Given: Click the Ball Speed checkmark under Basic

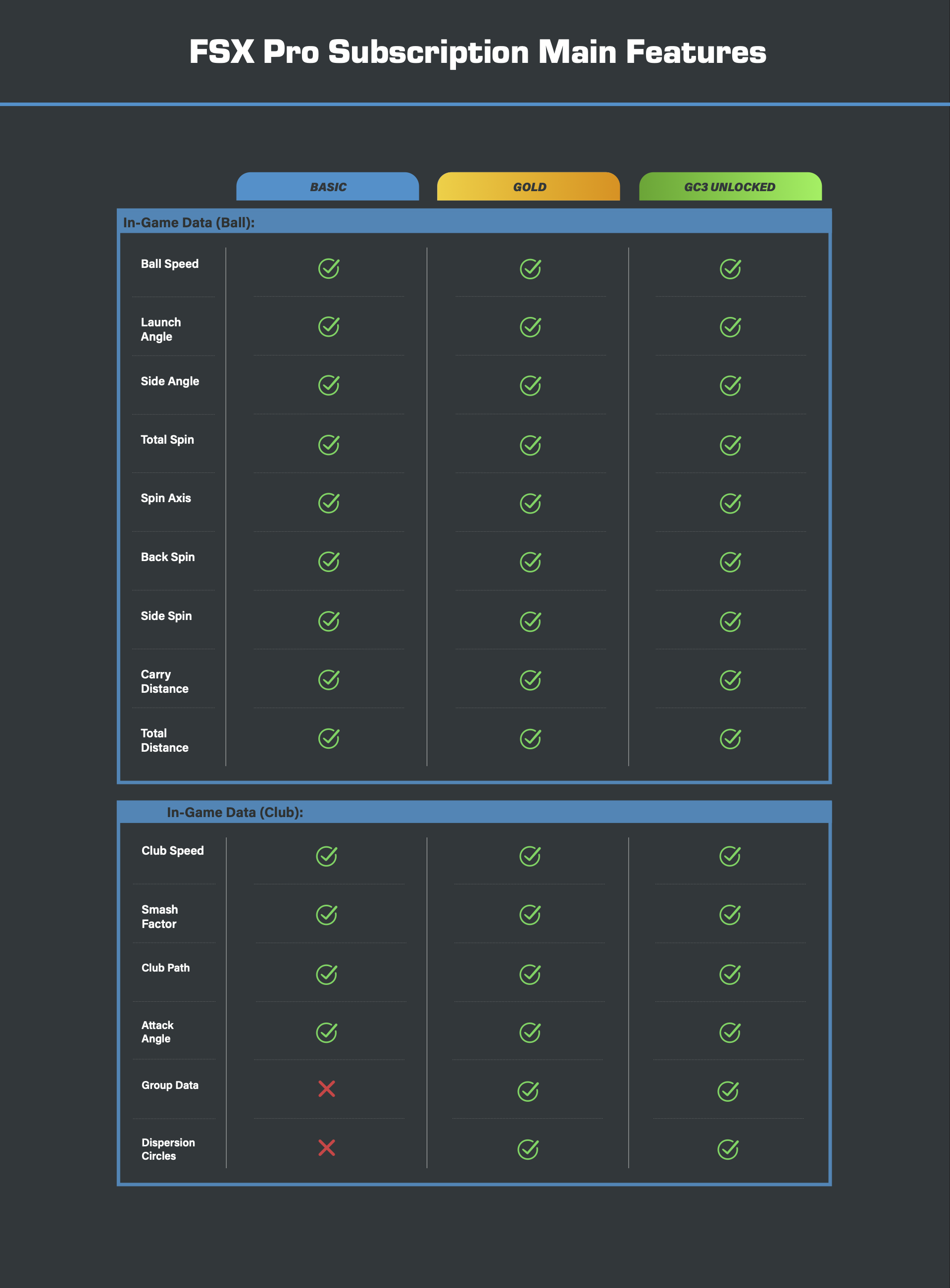Looking at the screenshot, I should tap(328, 268).
